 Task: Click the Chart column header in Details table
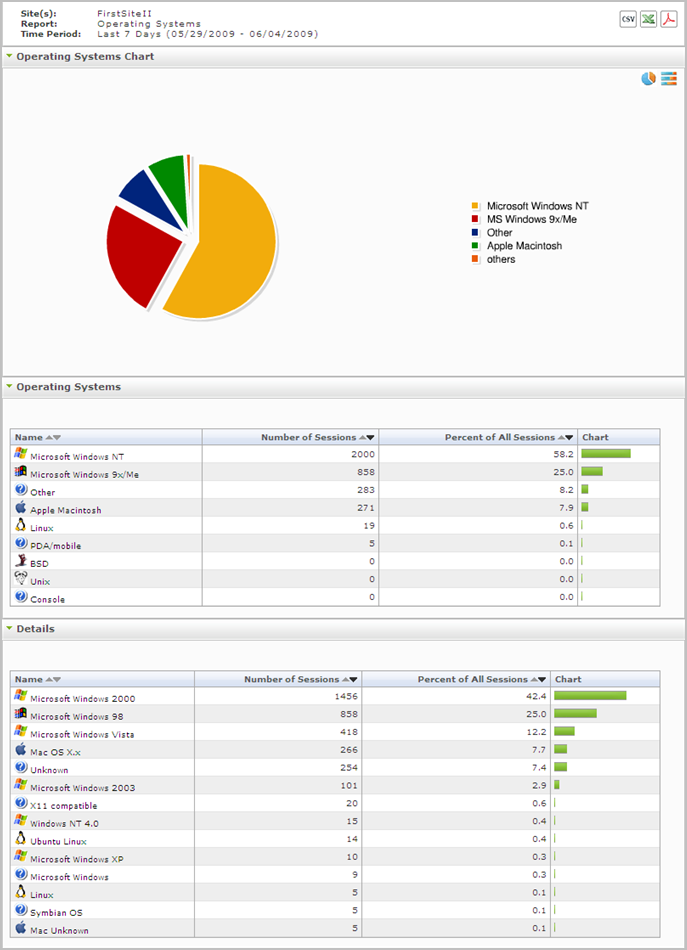point(568,680)
